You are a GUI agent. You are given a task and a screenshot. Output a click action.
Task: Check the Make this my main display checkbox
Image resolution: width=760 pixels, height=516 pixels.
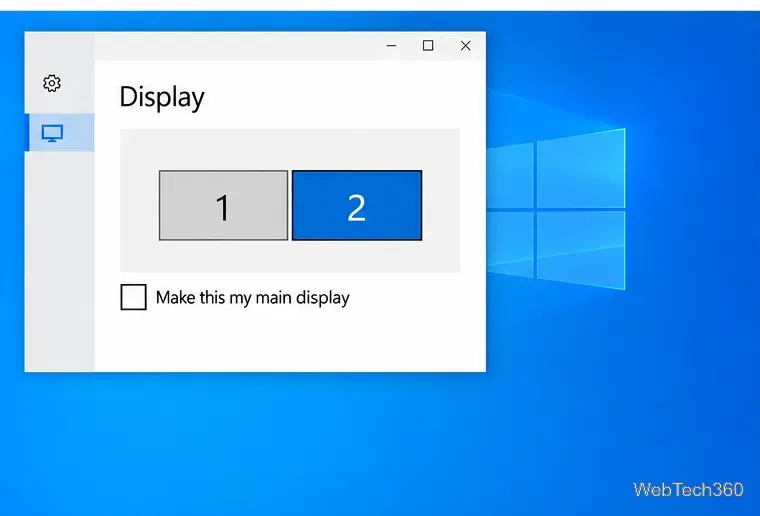coord(133,297)
